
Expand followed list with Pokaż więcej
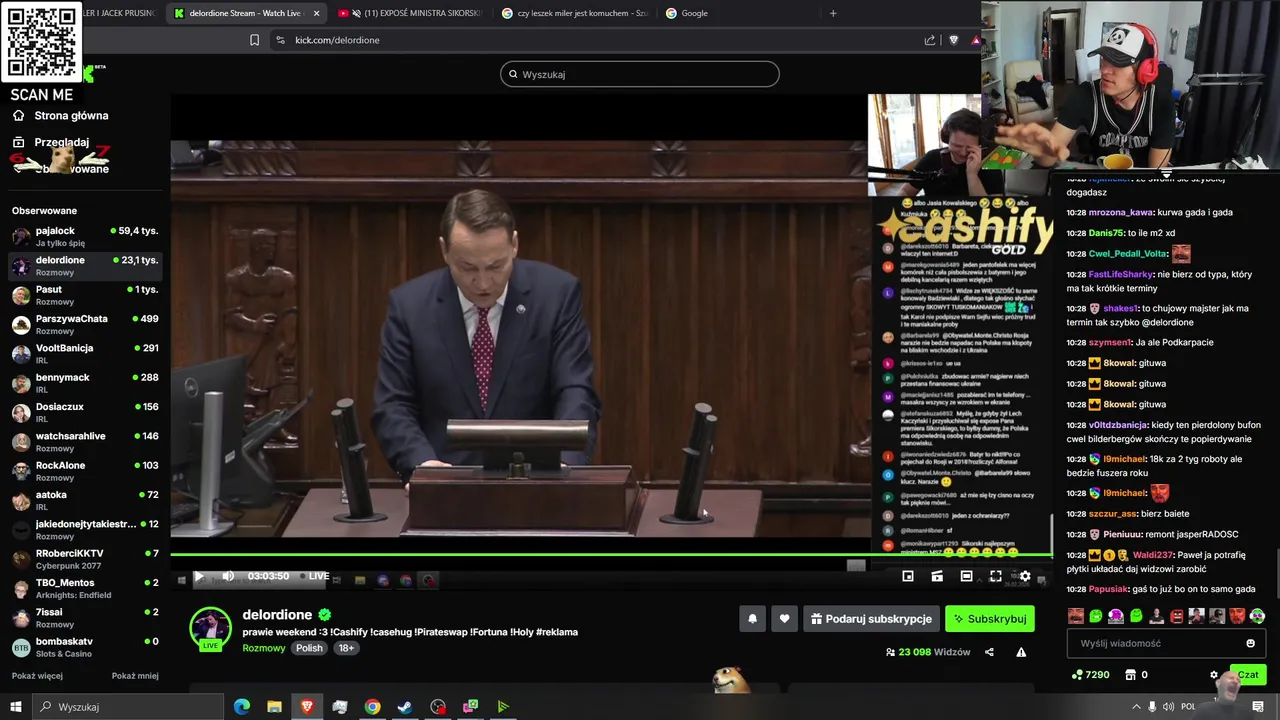pyautogui.click(x=37, y=676)
